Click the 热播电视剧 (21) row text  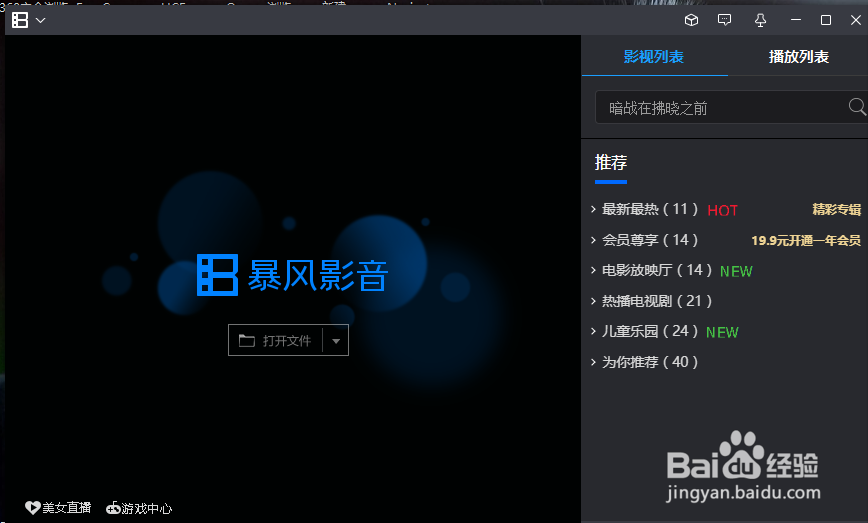point(657,301)
